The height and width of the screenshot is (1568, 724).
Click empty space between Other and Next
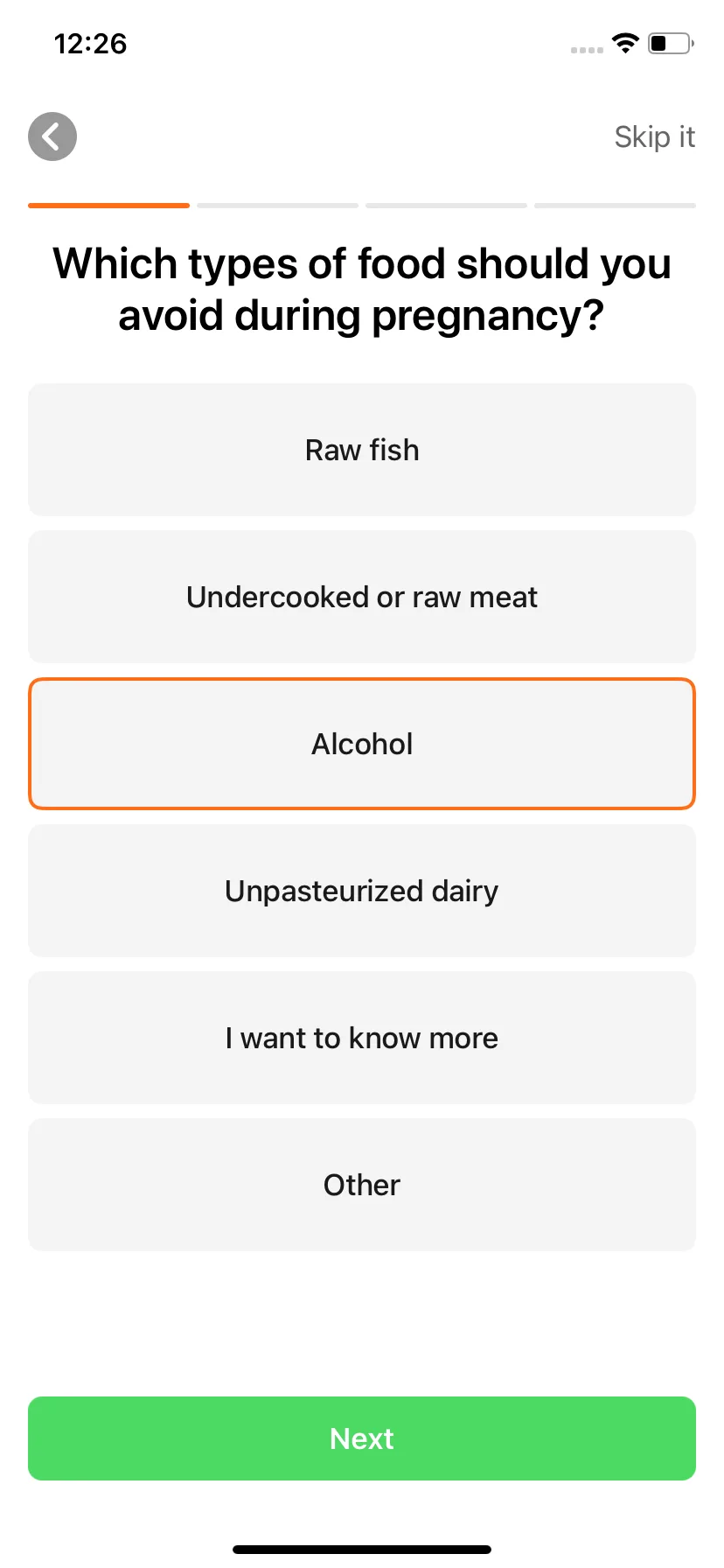click(x=362, y=1324)
